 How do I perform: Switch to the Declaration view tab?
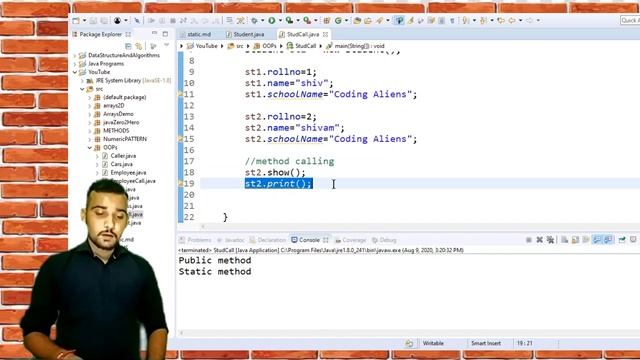(268, 240)
